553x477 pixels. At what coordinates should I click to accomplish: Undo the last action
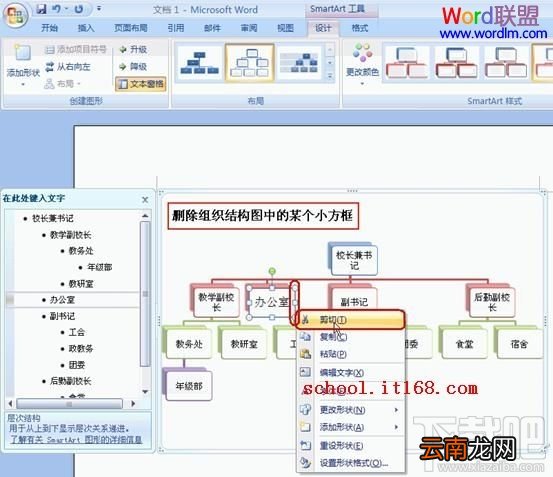(x=56, y=9)
